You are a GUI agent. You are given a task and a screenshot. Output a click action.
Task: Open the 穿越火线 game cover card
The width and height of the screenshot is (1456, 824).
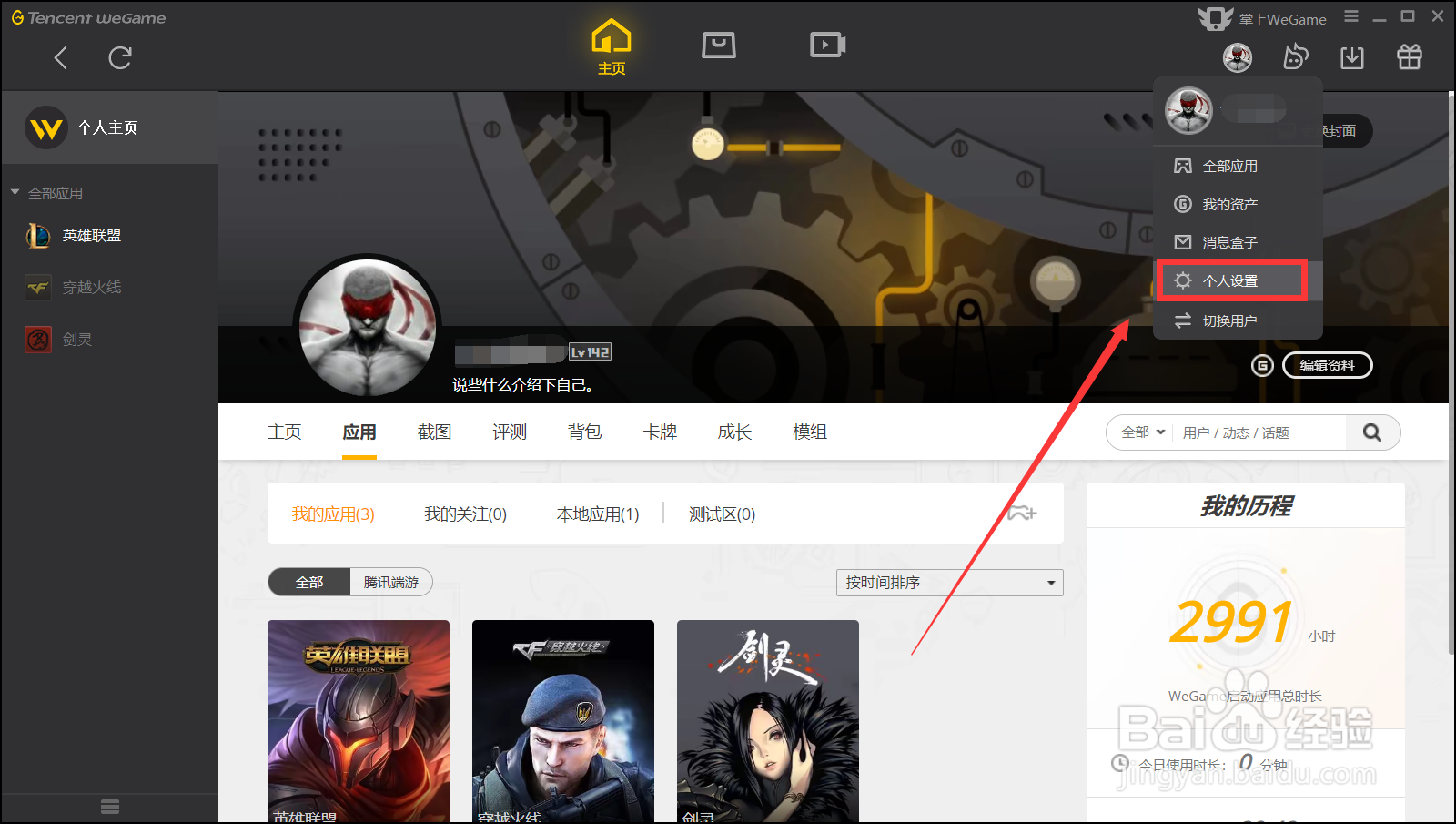tap(563, 721)
